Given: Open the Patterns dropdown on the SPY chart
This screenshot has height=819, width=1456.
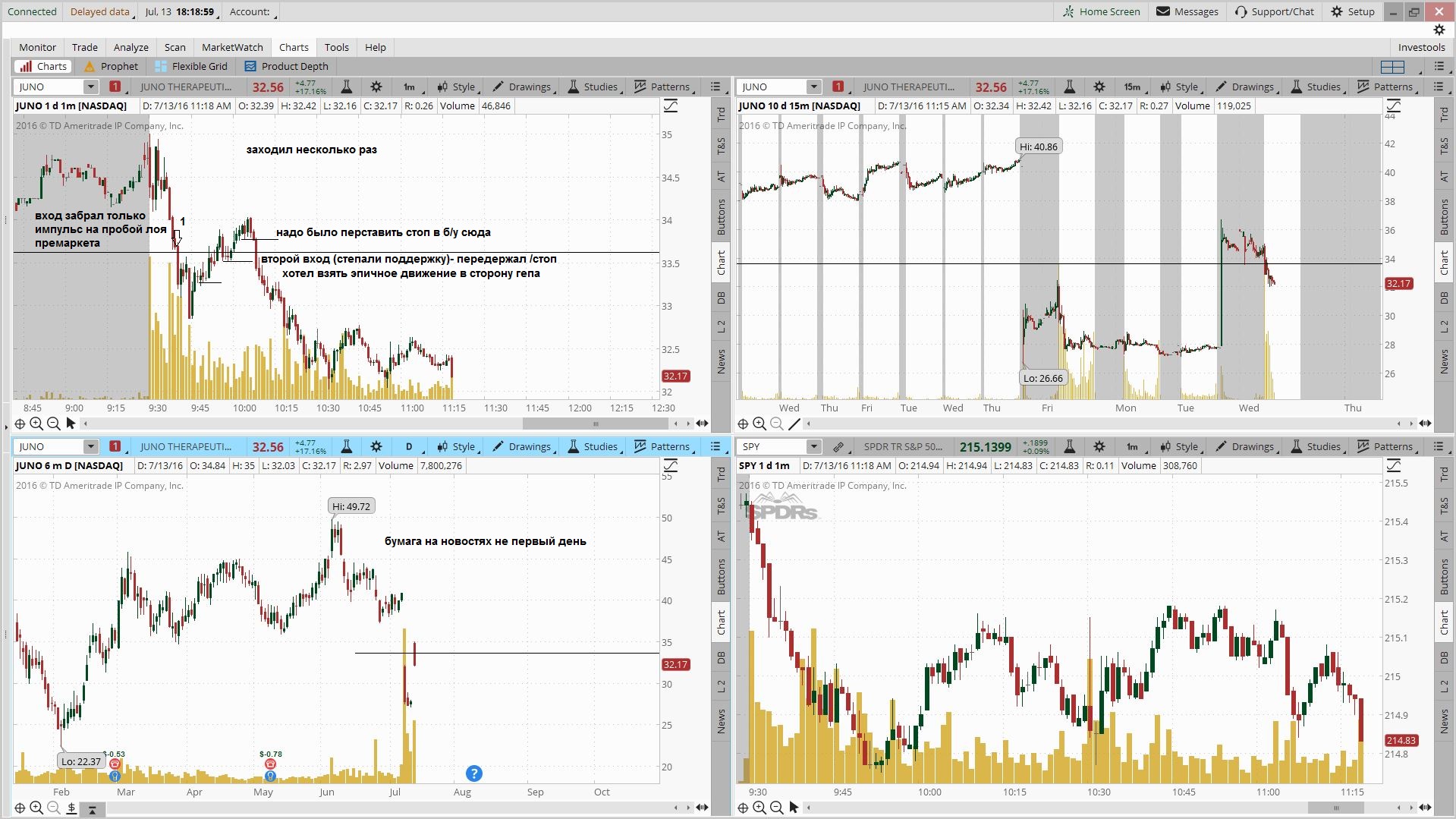Looking at the screenshot, I should [1387, 446].
